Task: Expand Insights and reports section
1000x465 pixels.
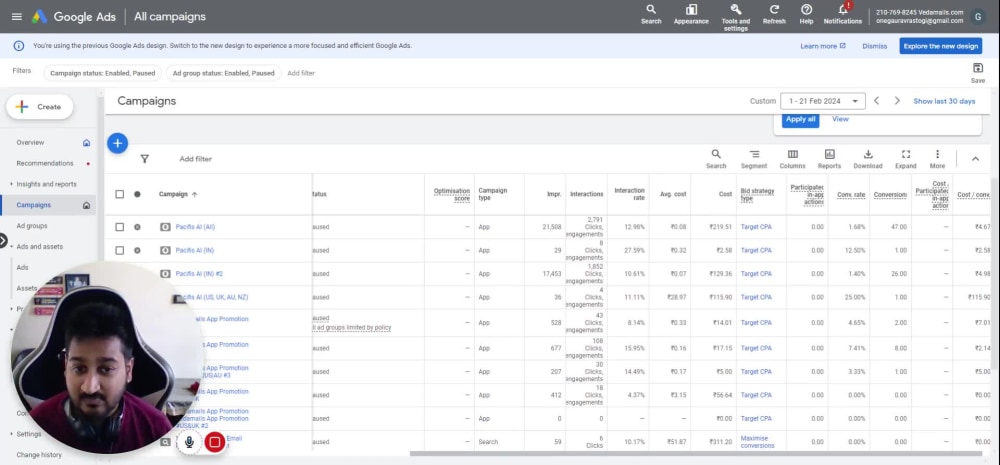Action: tap(11, 184)
